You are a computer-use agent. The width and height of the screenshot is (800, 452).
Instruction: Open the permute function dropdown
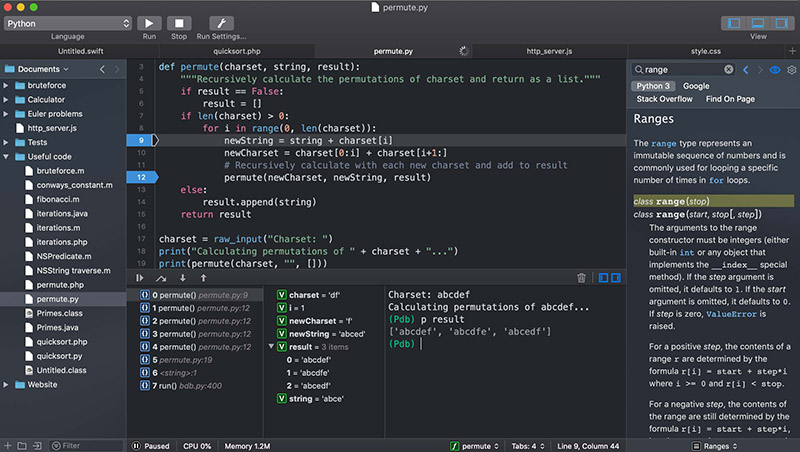(474, 446)
